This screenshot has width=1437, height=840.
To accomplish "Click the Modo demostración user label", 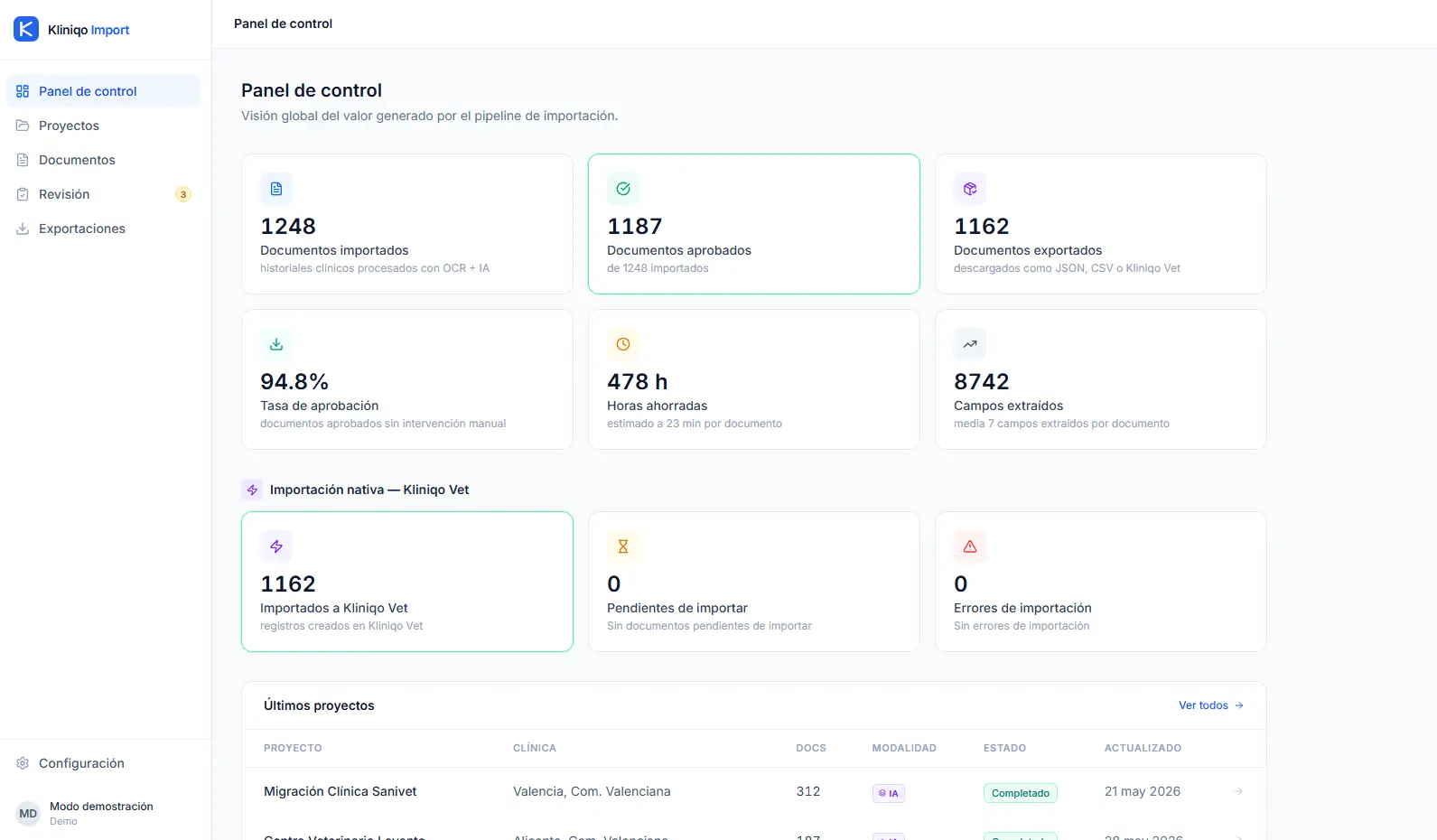I will pyautogui.click(x=101, y=807).
